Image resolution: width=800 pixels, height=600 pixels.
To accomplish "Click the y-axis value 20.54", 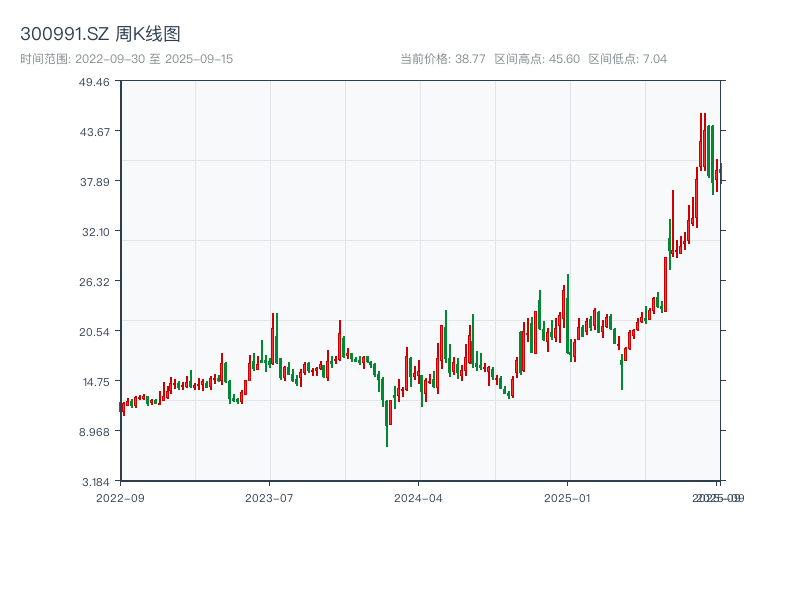I will pyautogui.click(x=94, y=332).
